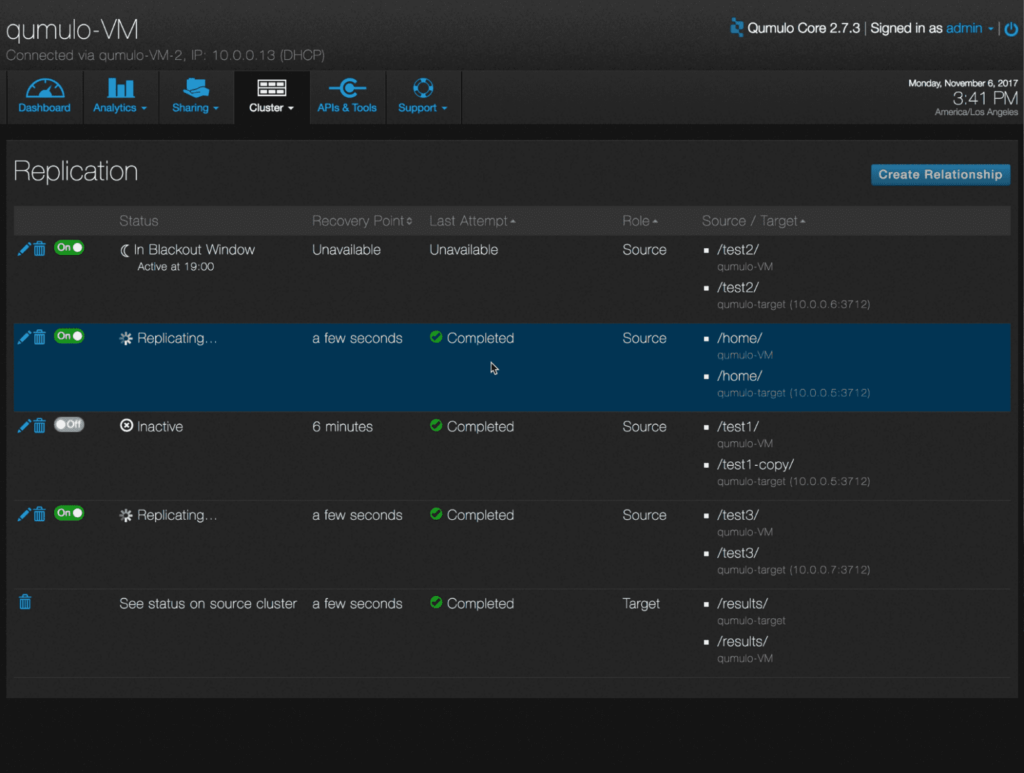Edit the /test3/ relationship with pencil icon
This screenshot has width=1024, height=773.
click(x=24, y=514)
